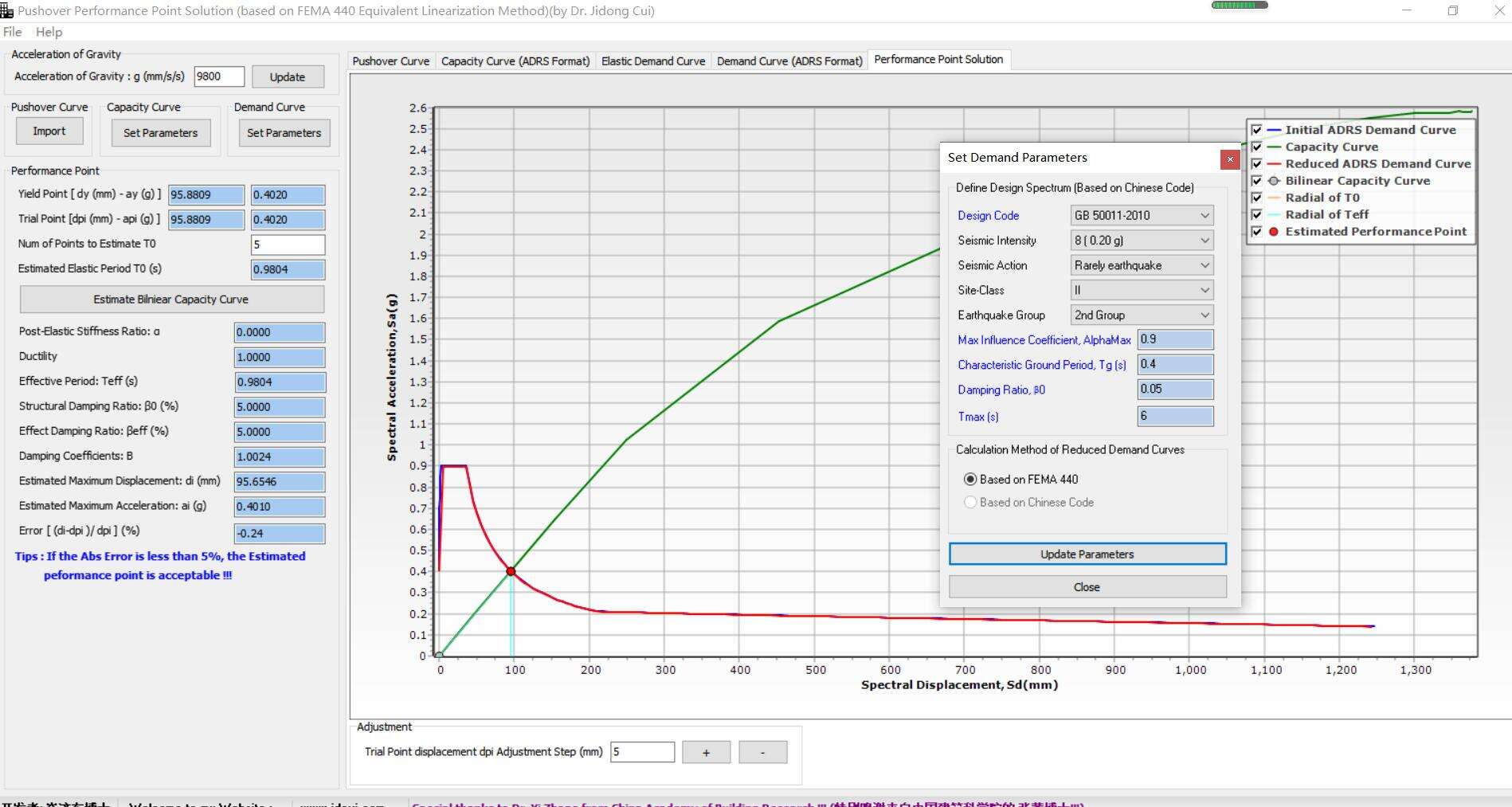Click the red Estimated Performance Point marker
1512x807 pixels.
[511, 571]
